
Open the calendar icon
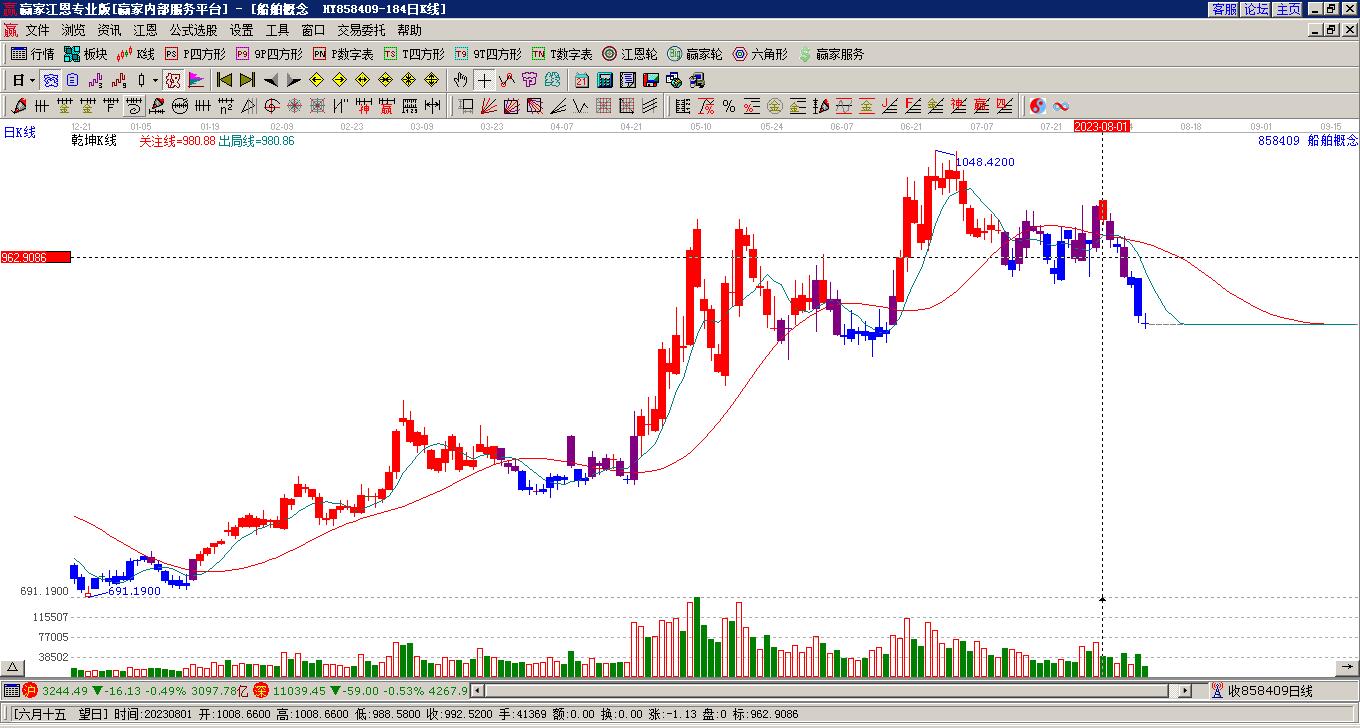582,80
